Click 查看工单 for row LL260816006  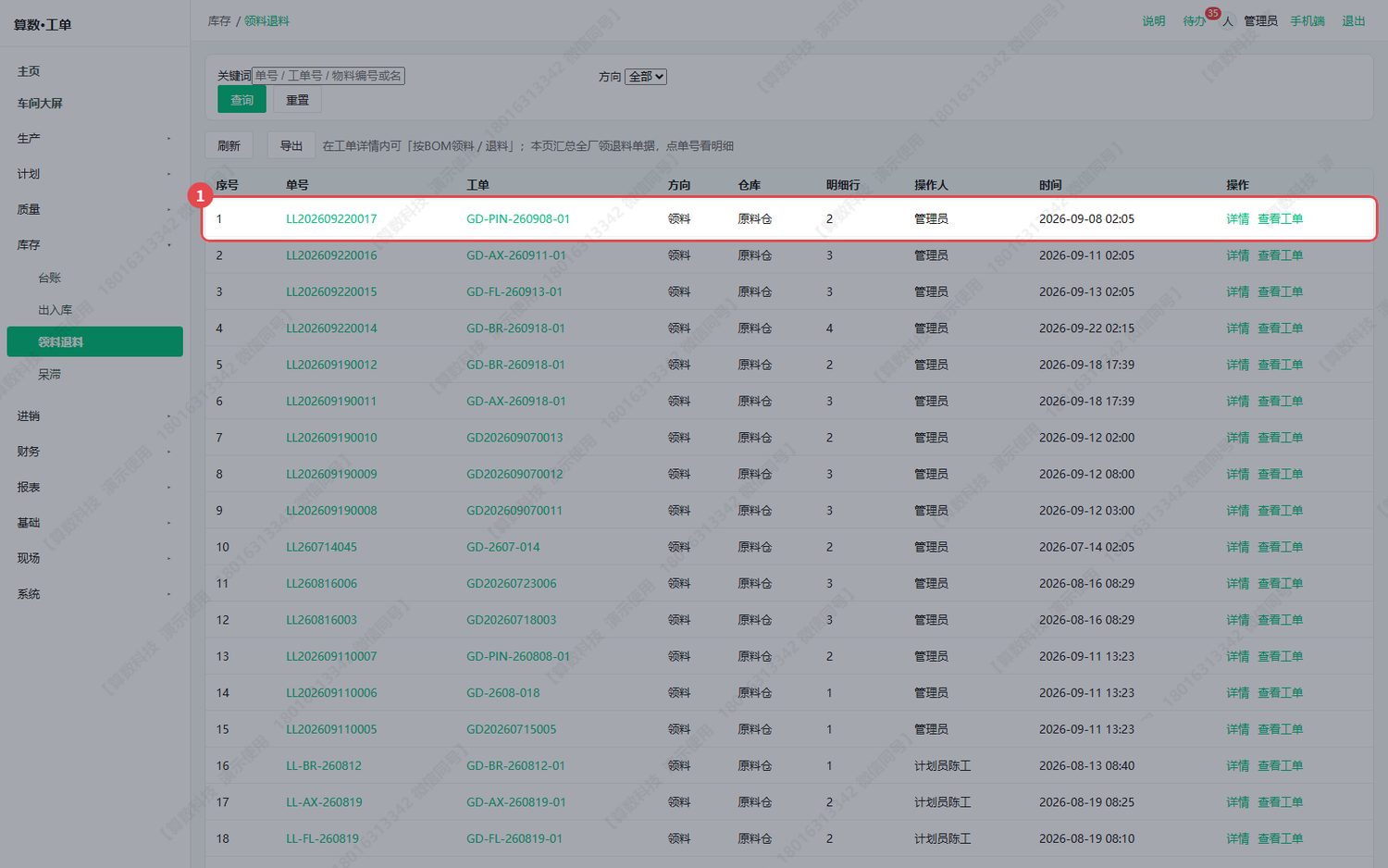(1280, 584)
